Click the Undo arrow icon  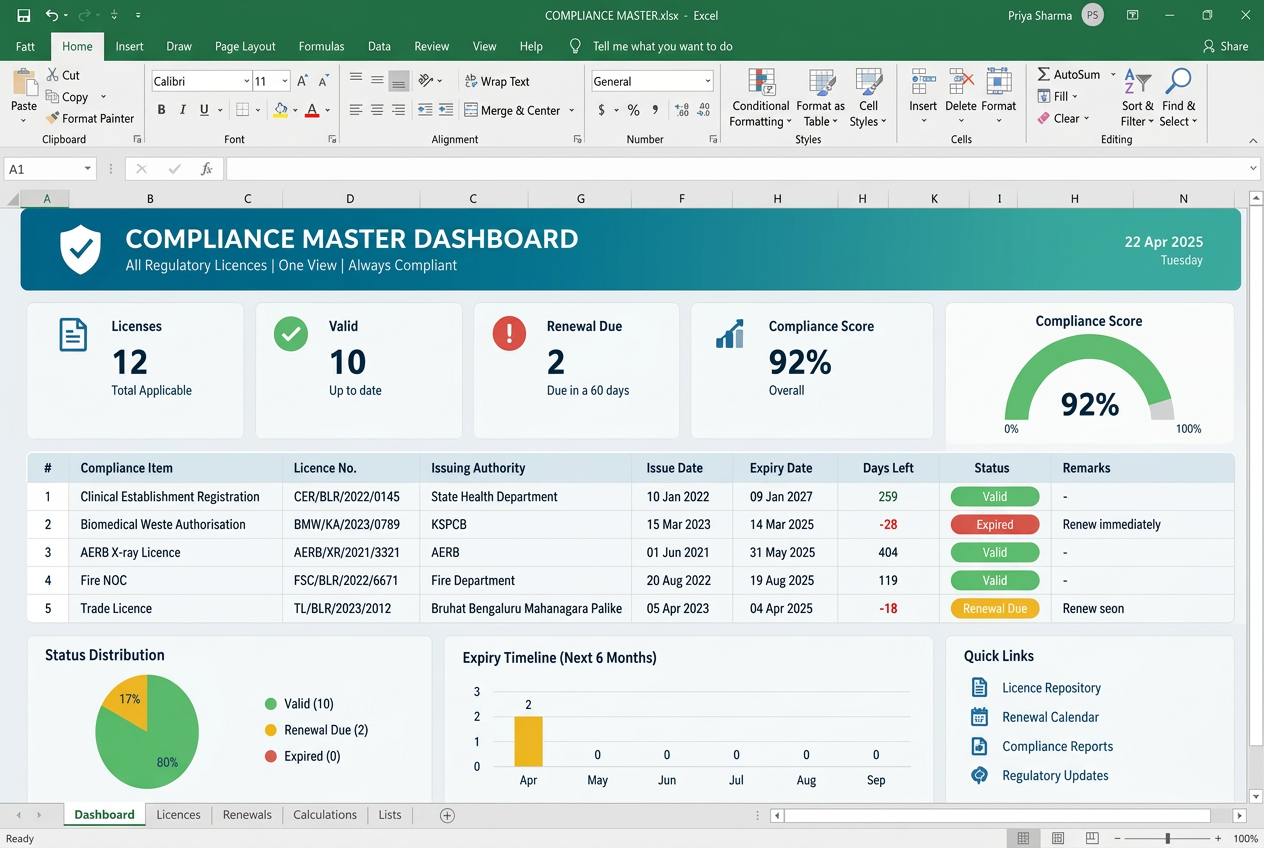[x=52, y=16]
